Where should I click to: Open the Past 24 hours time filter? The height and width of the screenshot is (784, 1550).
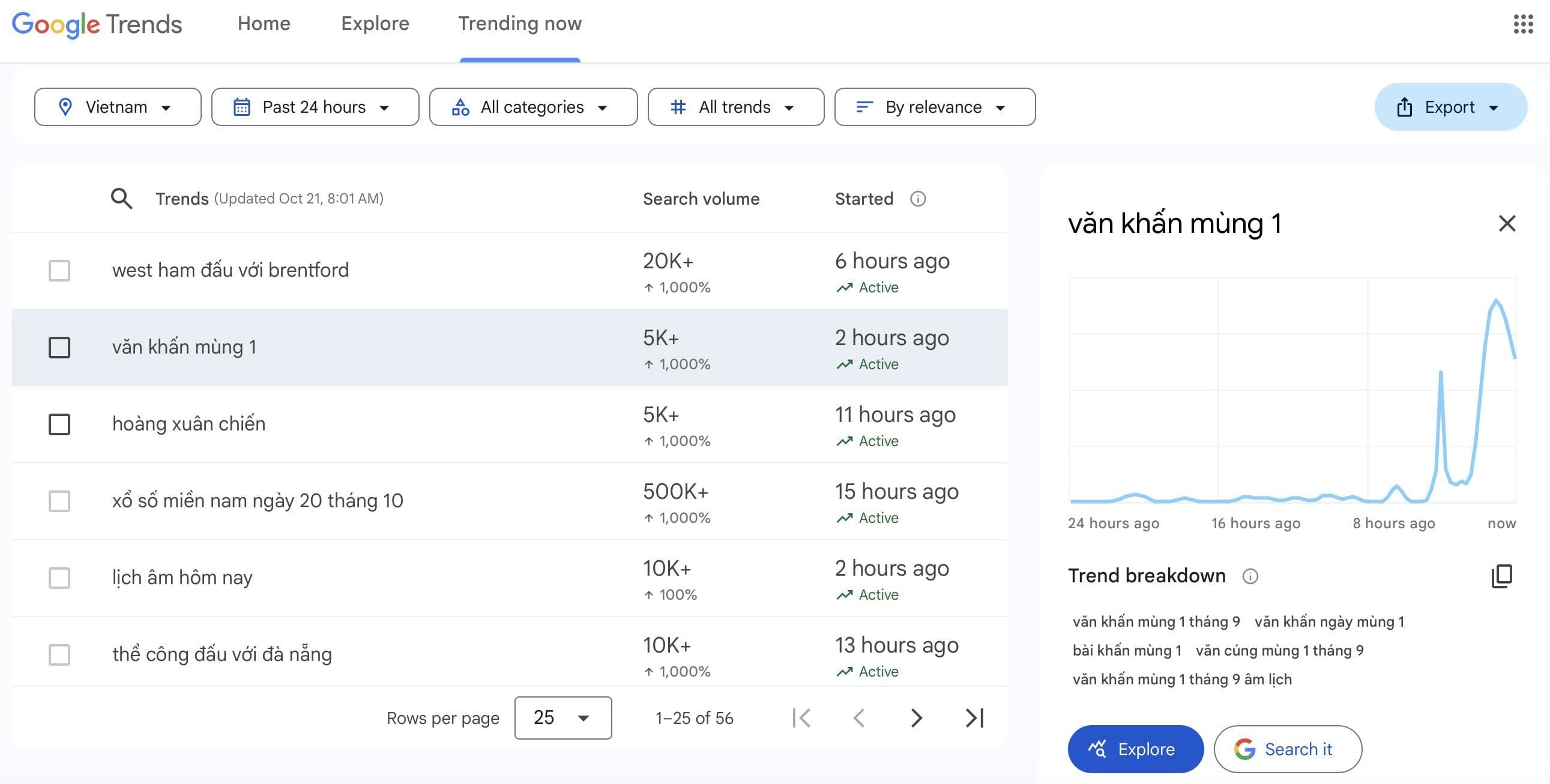click(315, 106)
